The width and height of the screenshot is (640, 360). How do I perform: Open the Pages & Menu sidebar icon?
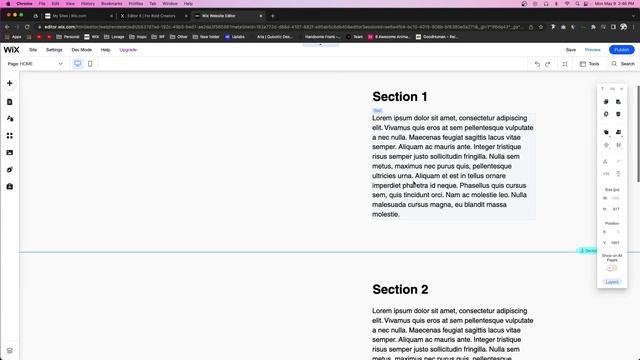pos(10,102)
